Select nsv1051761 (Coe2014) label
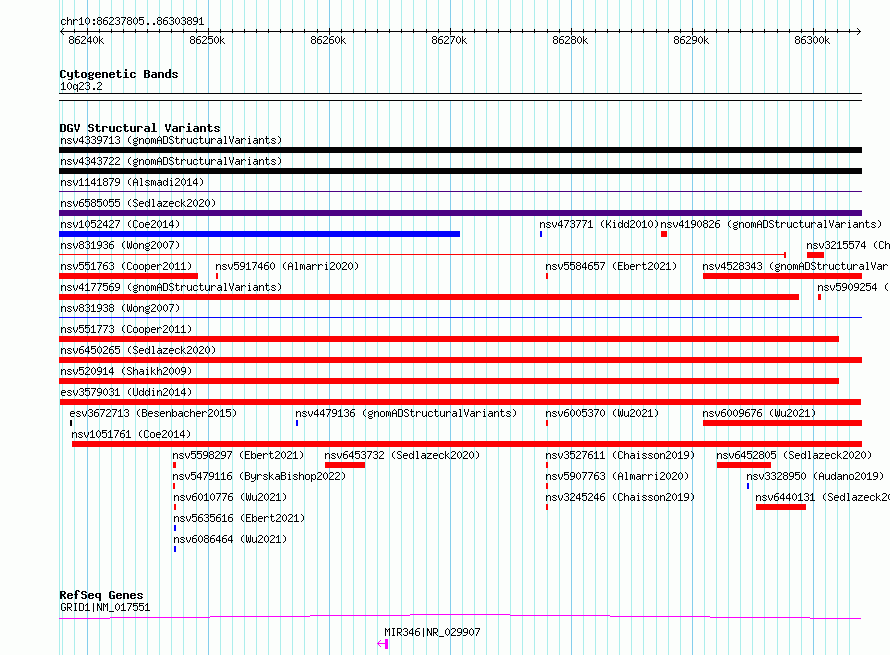The width and height of the screenshot is (890, 655). pos(131,434)
